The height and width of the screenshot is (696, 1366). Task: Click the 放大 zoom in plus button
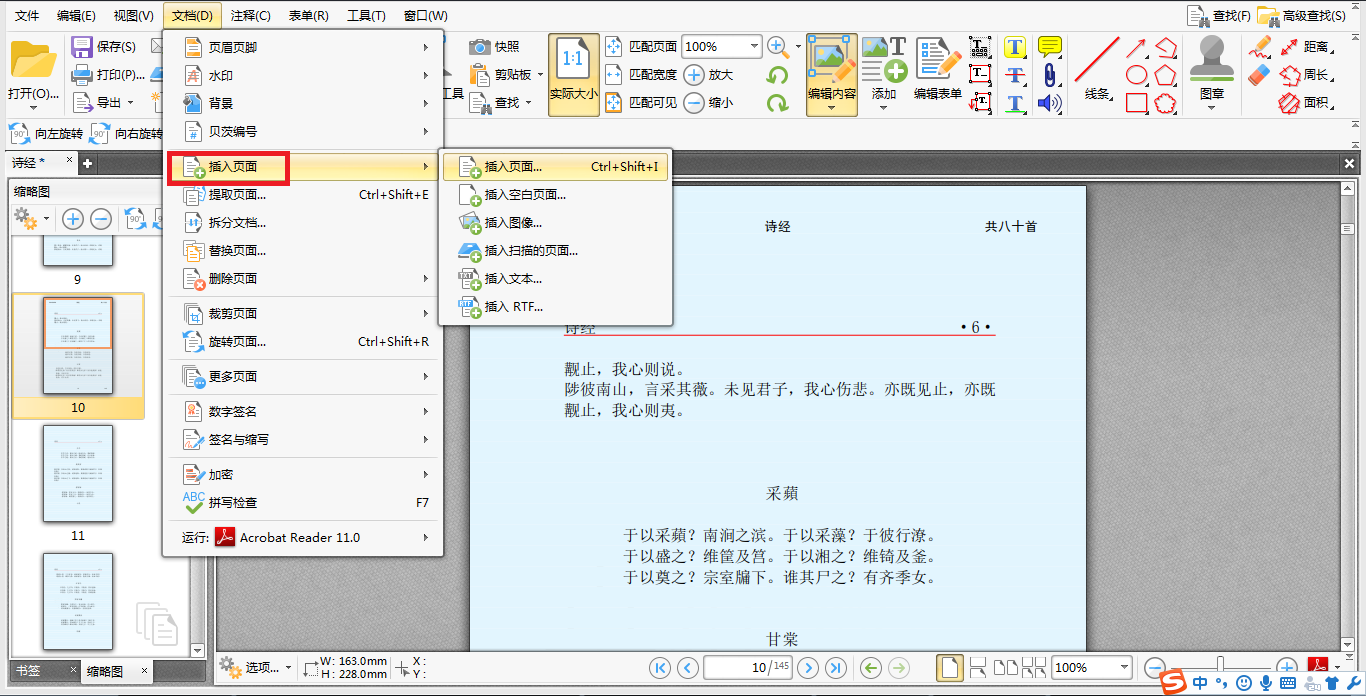[x=694, y=74]
